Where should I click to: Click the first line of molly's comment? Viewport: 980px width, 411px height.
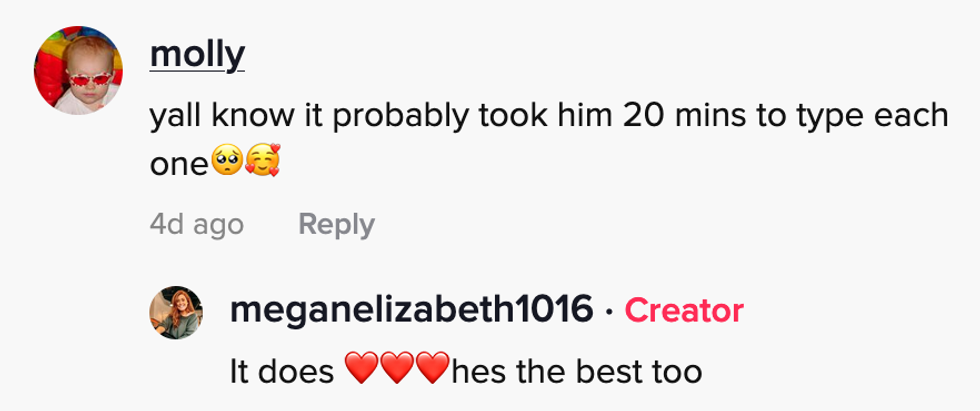[548, 118]
